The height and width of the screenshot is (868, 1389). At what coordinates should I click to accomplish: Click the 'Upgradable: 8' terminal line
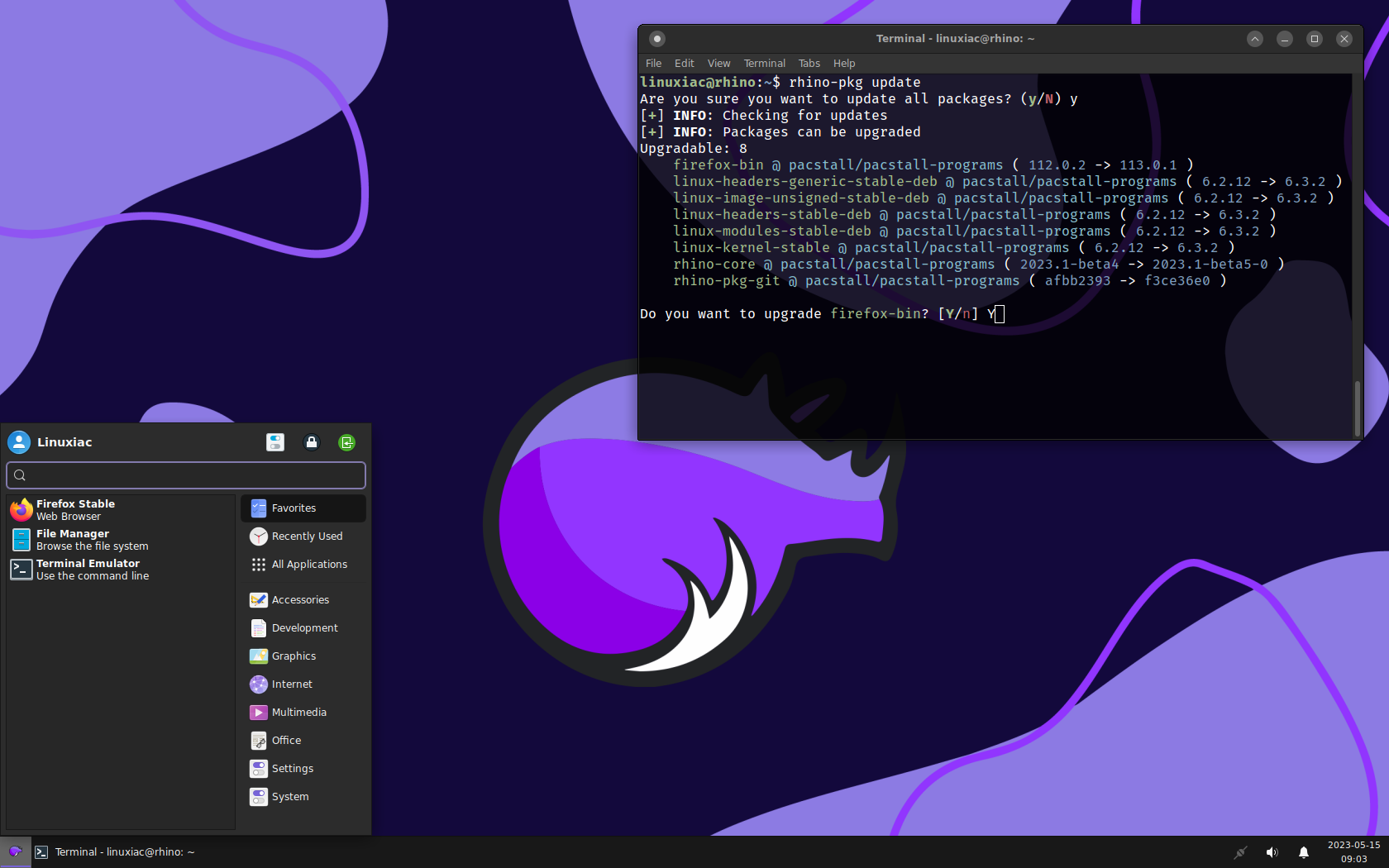pos(694,149)
